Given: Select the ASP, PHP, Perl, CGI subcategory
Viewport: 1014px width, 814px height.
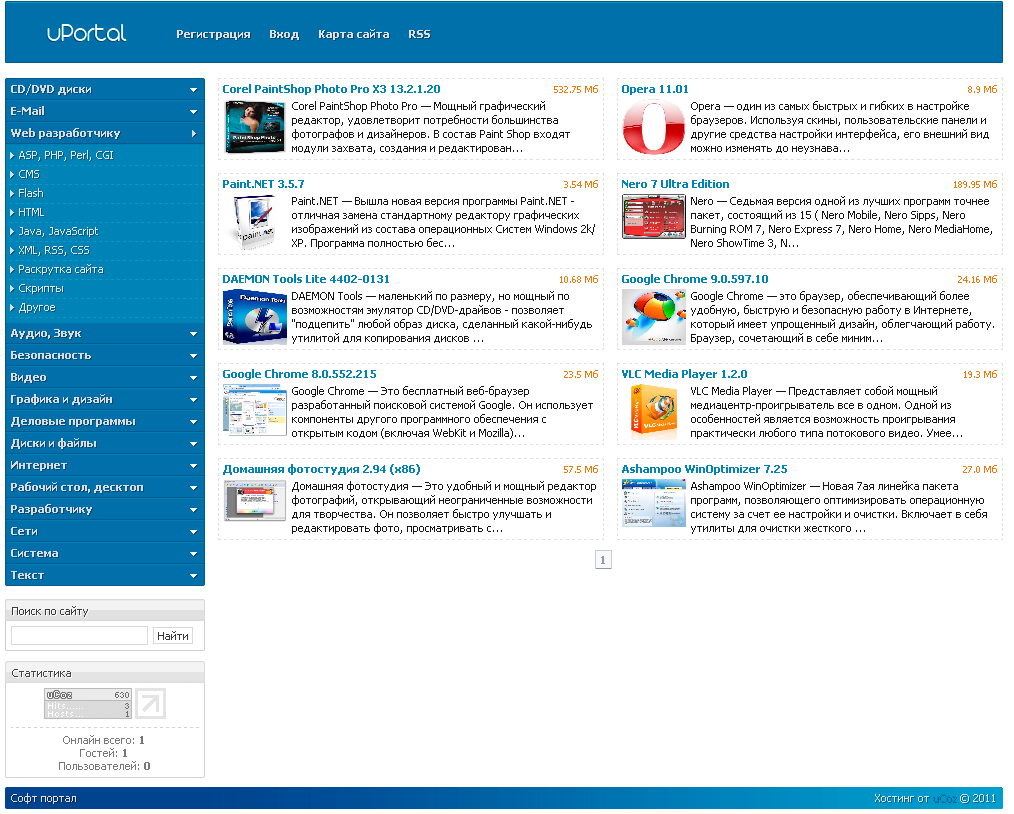Looking at the screenshot, I should coord(66,155).
